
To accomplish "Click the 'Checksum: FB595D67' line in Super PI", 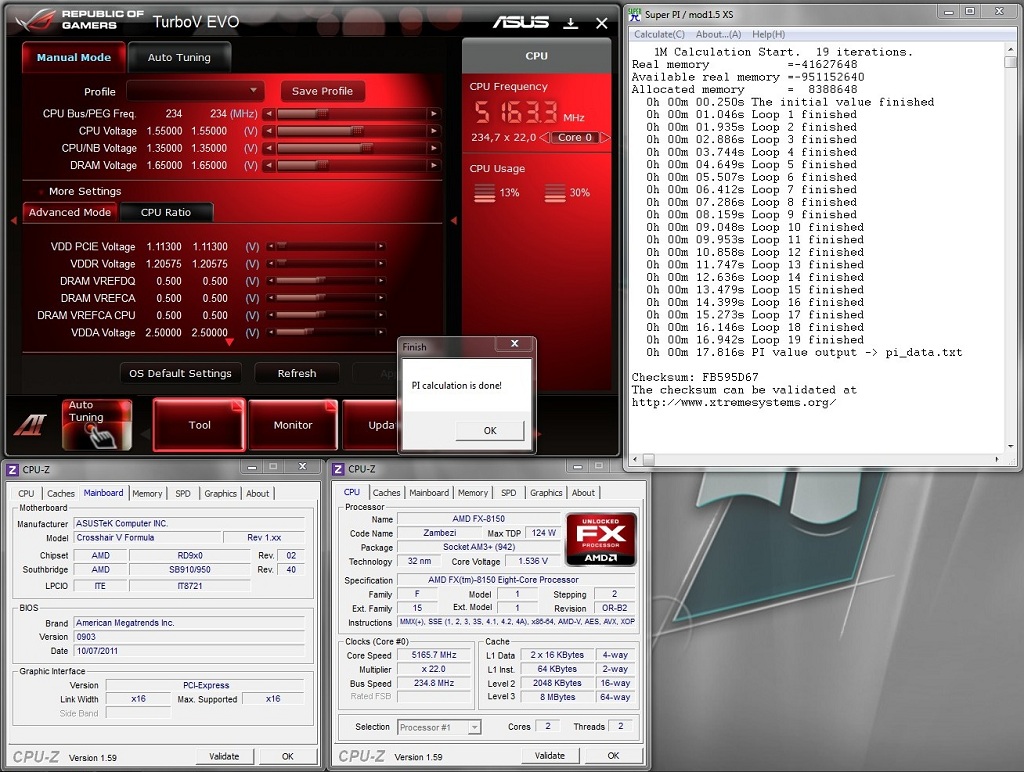I will click(x=695, y=378).
